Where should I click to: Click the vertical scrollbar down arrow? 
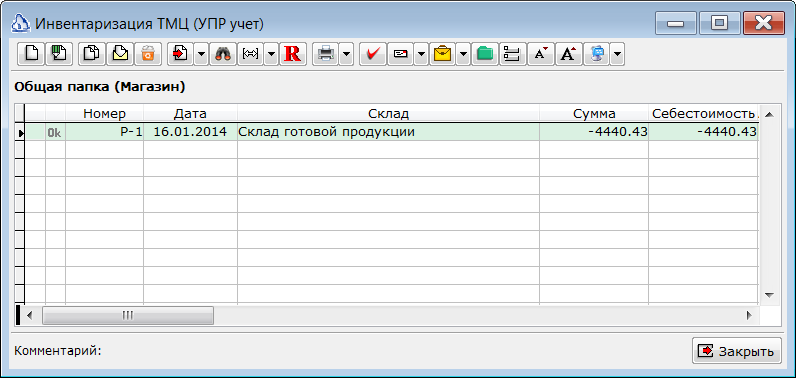(769, 295)
